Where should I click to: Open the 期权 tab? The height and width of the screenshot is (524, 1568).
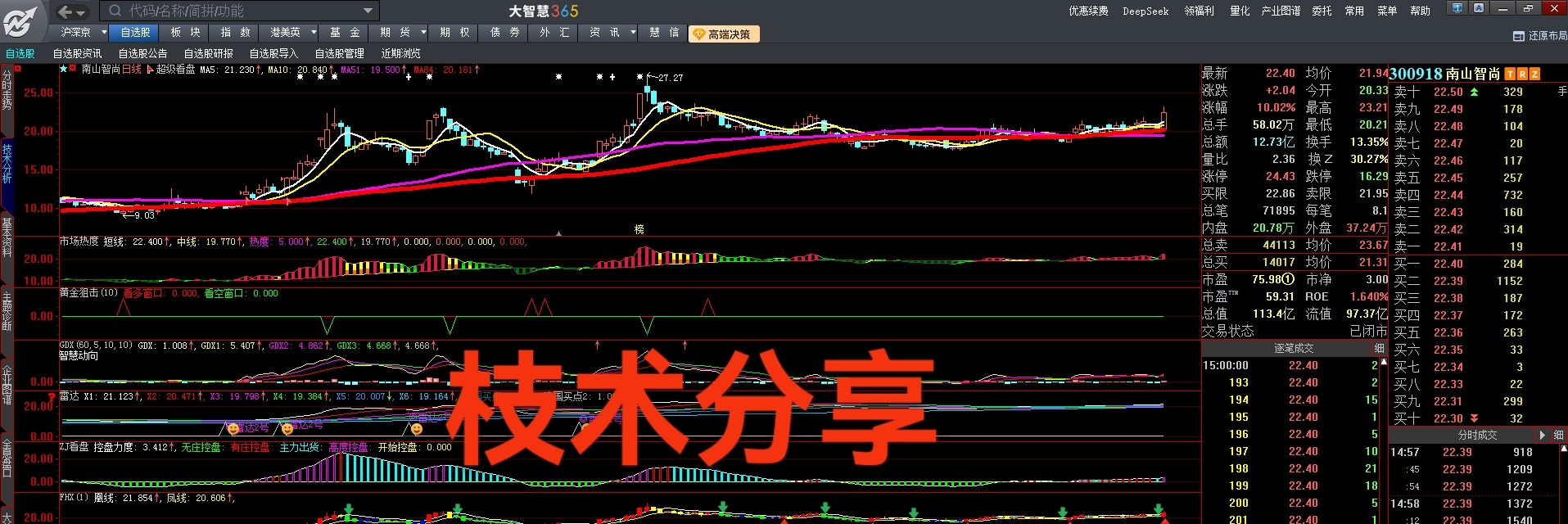[x=454, y=33]
